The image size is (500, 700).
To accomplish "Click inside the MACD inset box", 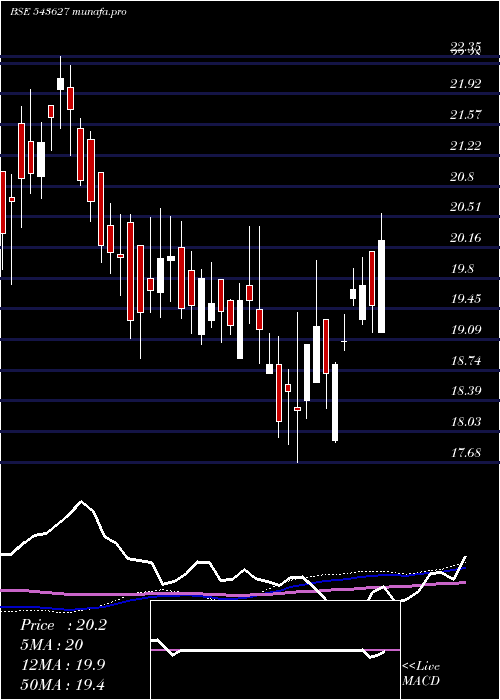I will 275,650.
